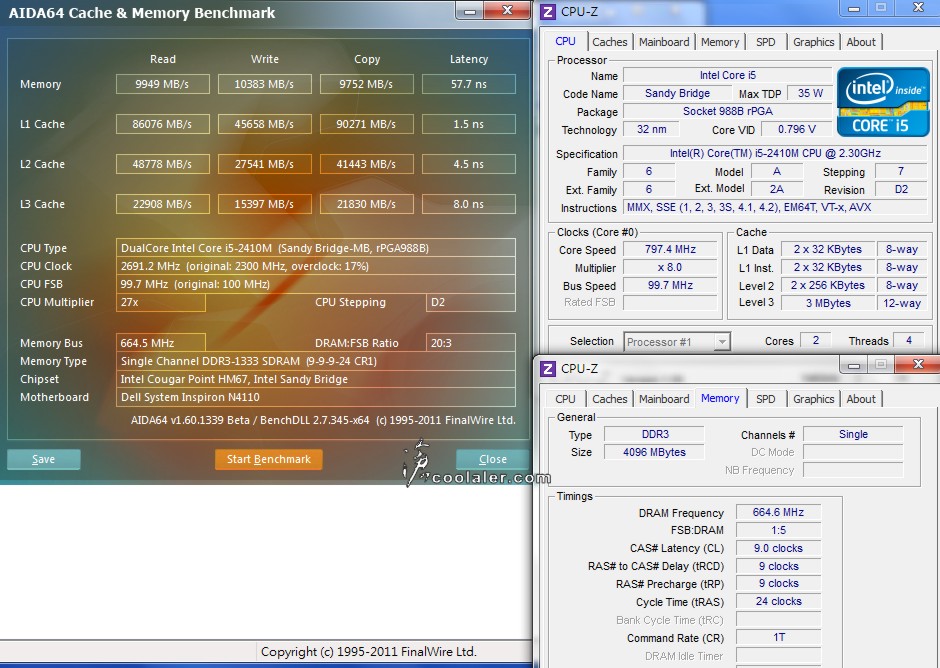The width and height of the screenshot is (940, 668).
Task: Click the Memory Bus field showing 664.5 MHz
Action: pyautogui.click(x=161, y=343)
